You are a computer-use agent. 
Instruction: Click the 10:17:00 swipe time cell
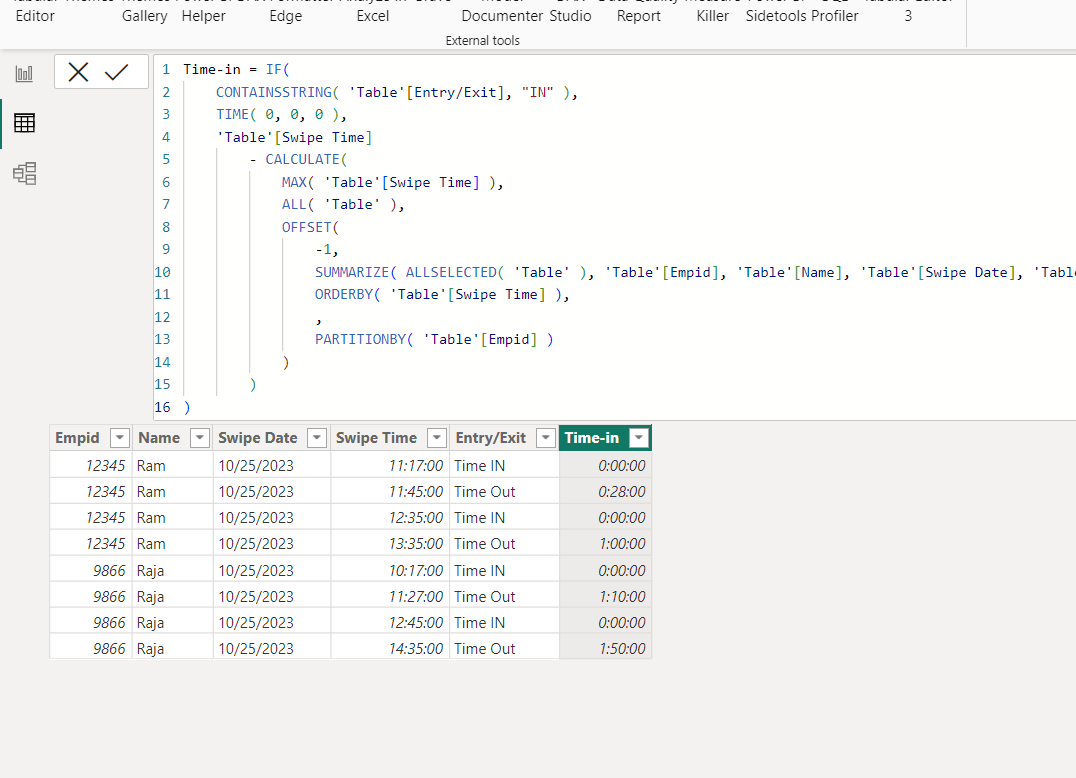click(x=390, y=570)
